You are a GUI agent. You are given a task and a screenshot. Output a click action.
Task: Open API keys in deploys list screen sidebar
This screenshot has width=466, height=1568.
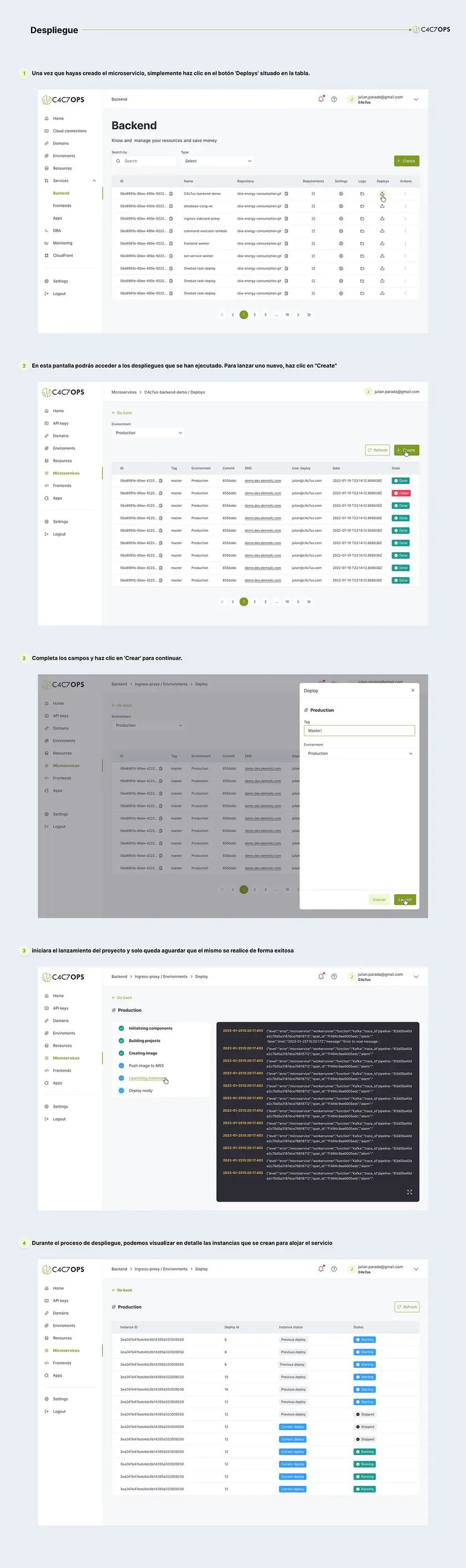[x=60, y=424]
